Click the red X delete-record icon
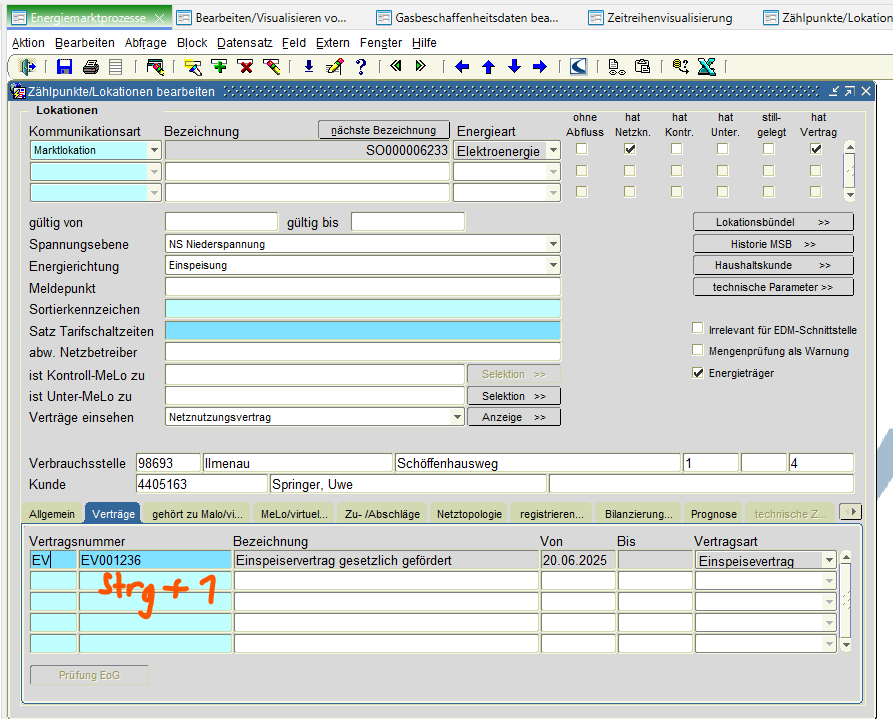The width and height of the screenshot is (893, 719). click(x=245, y=67)
